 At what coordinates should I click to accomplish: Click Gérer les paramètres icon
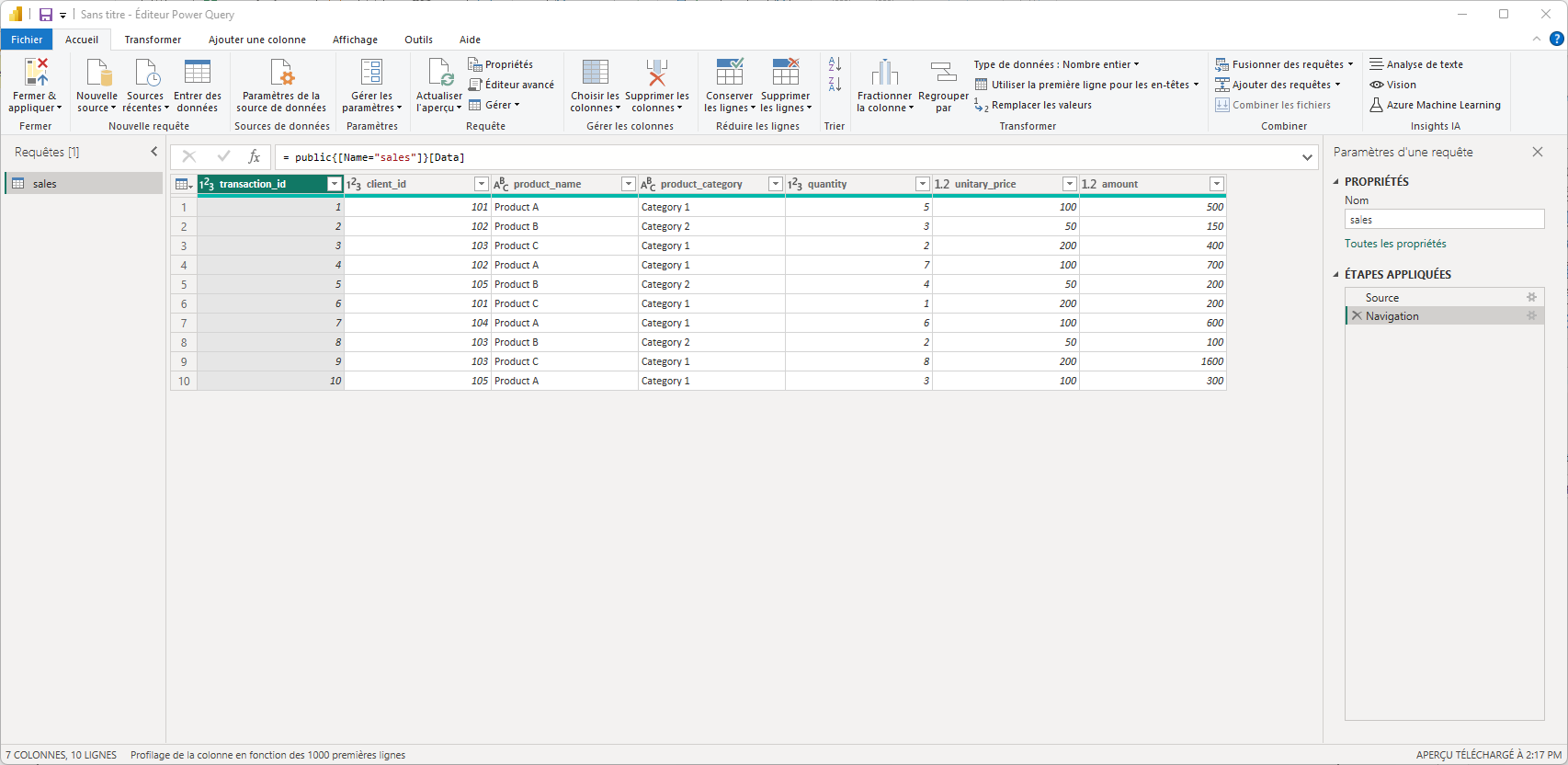point(372,72)
